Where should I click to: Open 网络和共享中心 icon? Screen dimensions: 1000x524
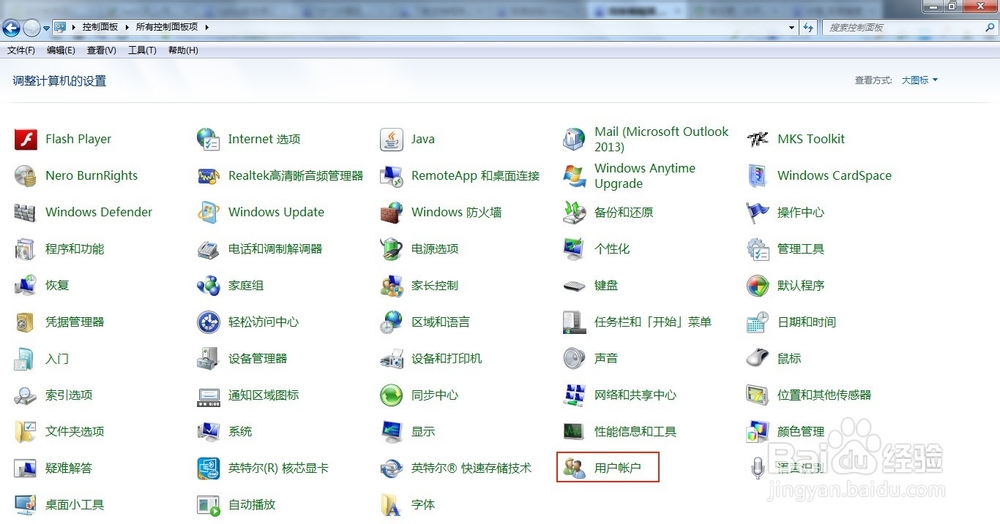pyautogui.click(x=574, y=395)
